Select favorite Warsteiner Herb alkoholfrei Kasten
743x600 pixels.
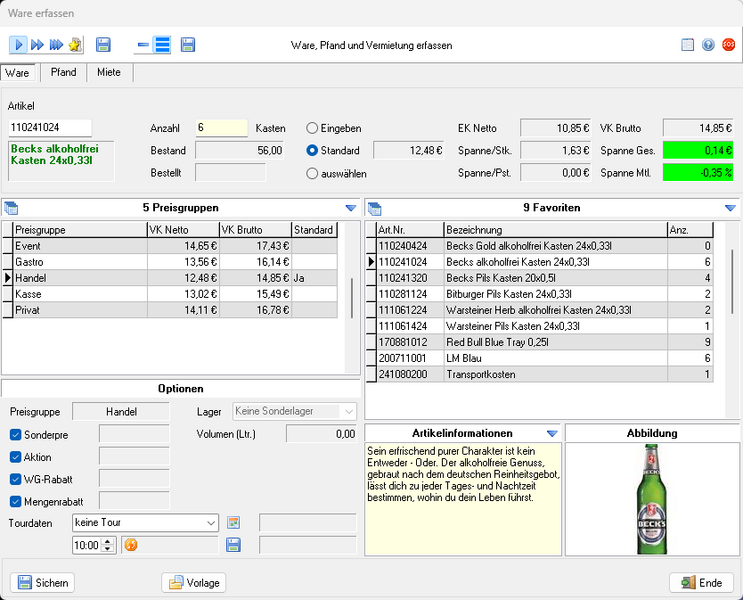[x=540, y=310]
